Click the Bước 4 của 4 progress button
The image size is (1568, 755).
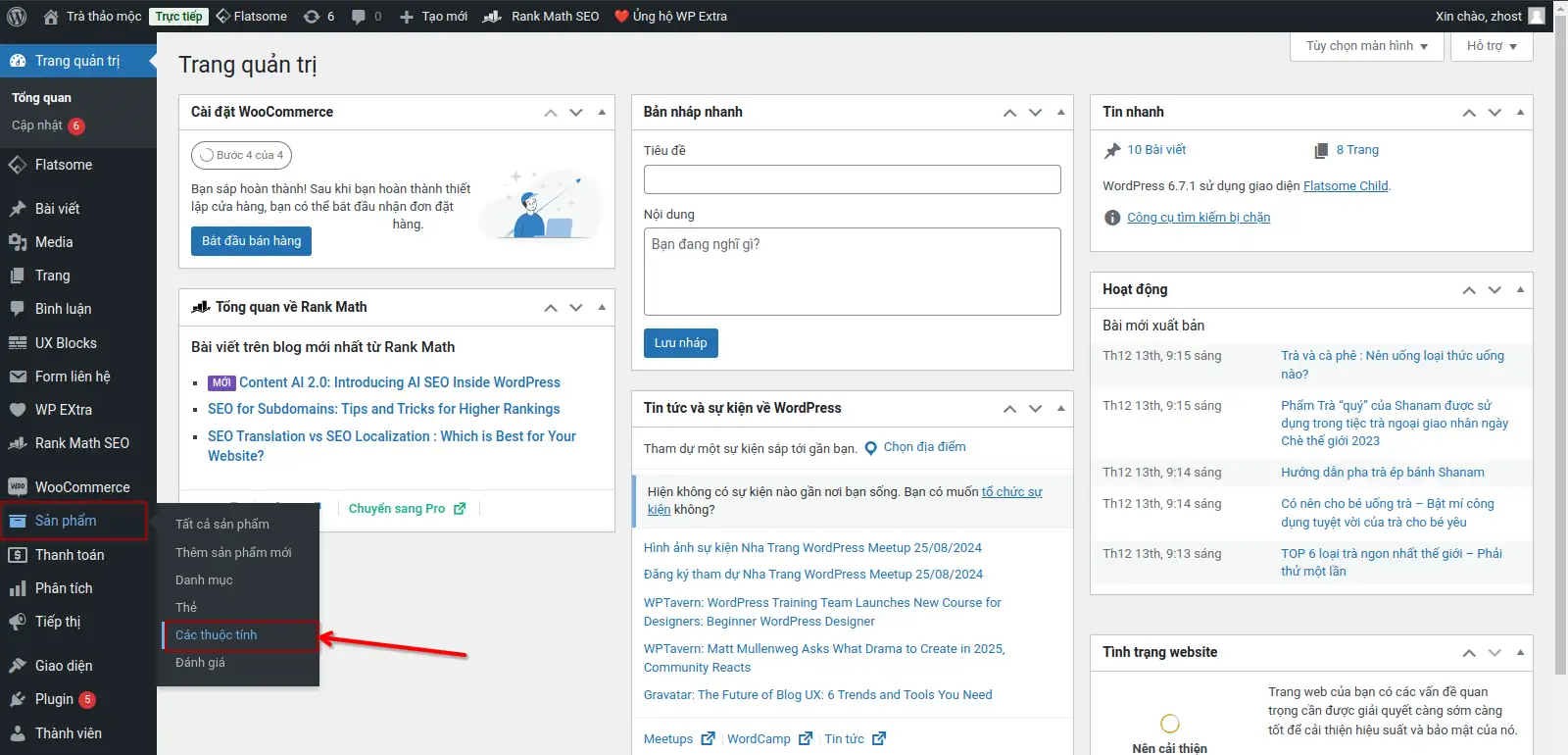click(241, 155)
